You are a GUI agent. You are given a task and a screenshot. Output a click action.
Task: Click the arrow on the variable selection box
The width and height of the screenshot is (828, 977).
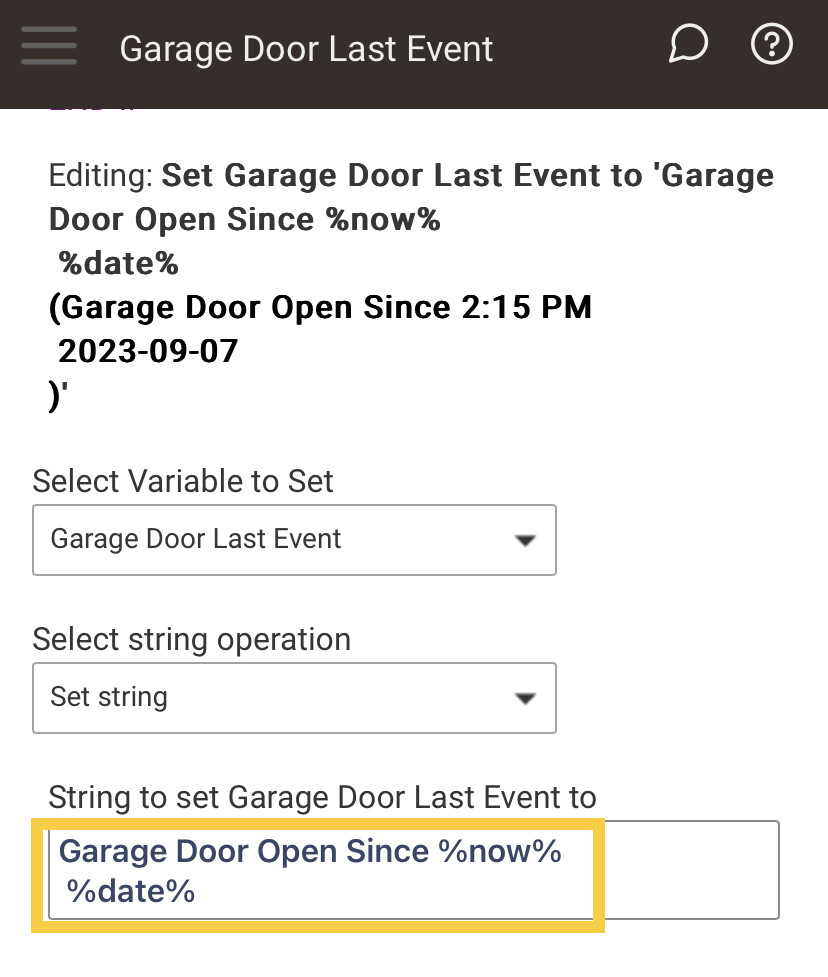[525, 540]
